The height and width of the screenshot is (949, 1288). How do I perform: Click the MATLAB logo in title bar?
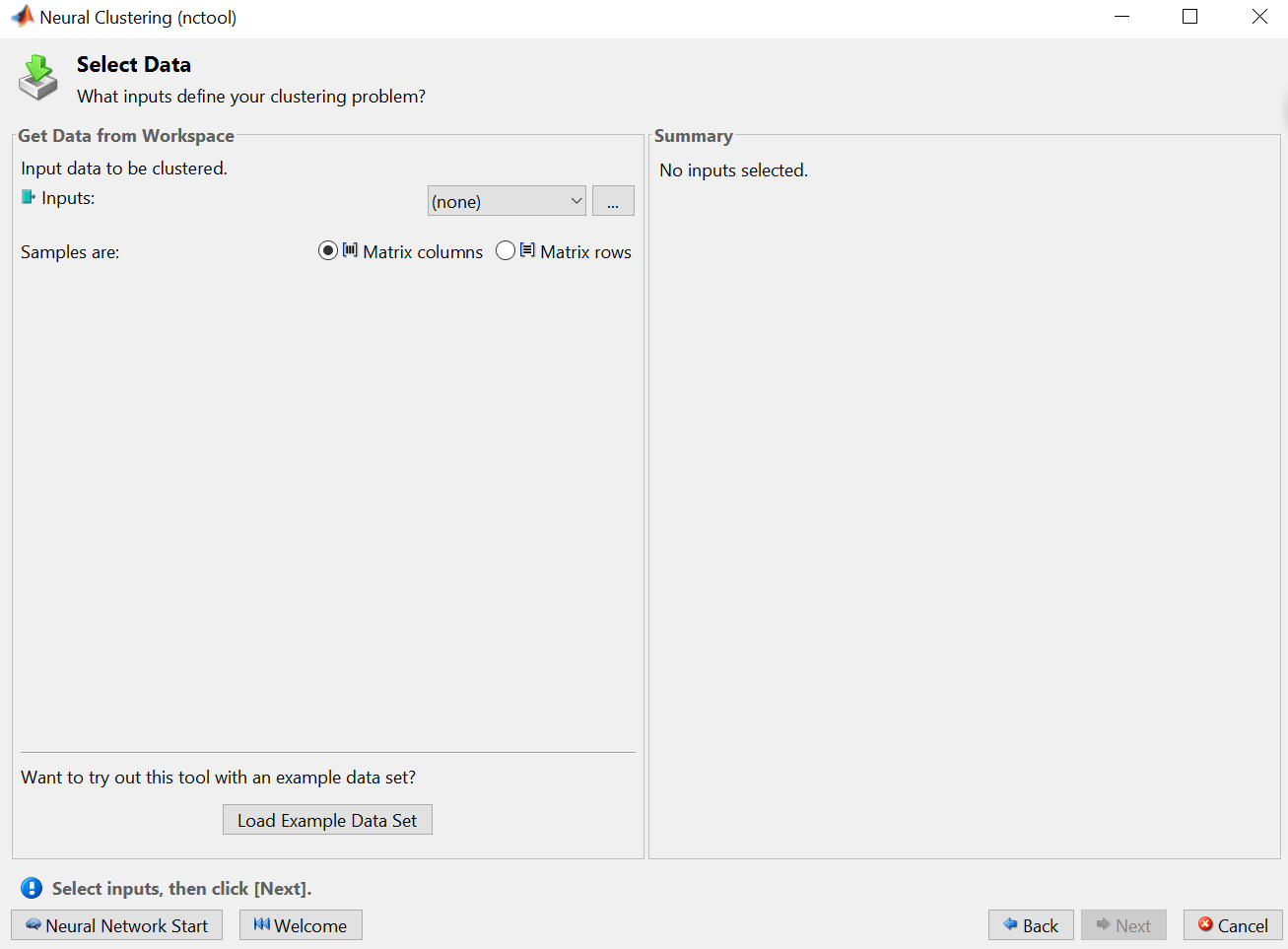(22, 17)
